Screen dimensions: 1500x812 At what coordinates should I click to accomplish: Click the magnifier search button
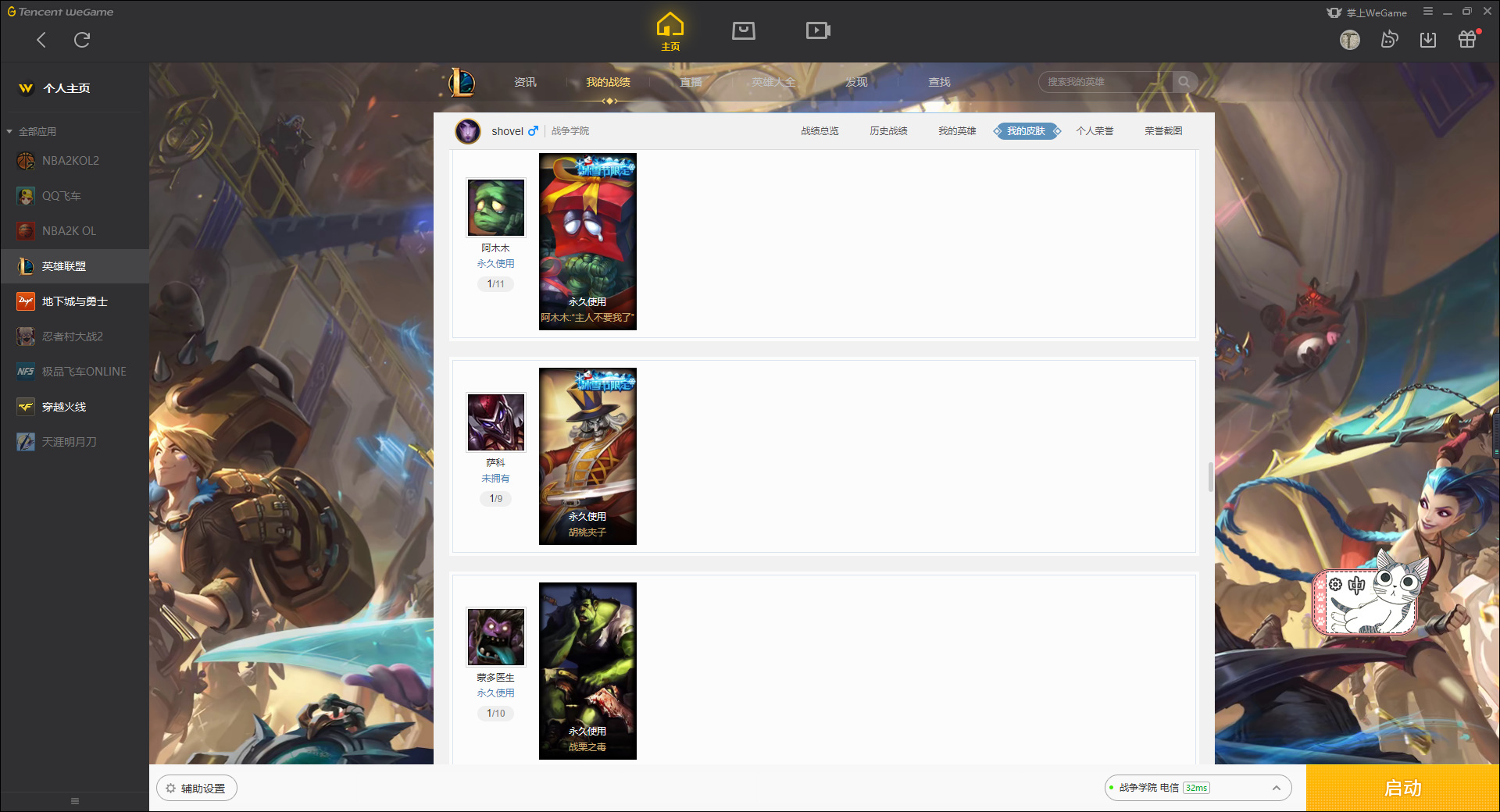(x=1184, y=82)
